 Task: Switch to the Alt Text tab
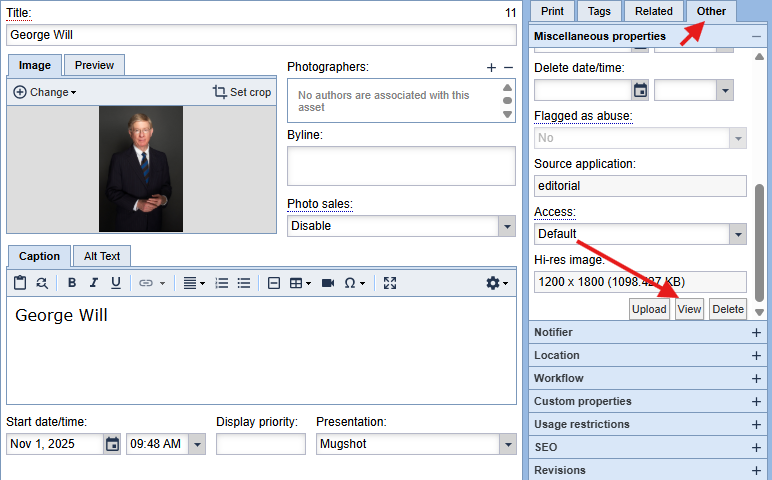coord(101,256)
